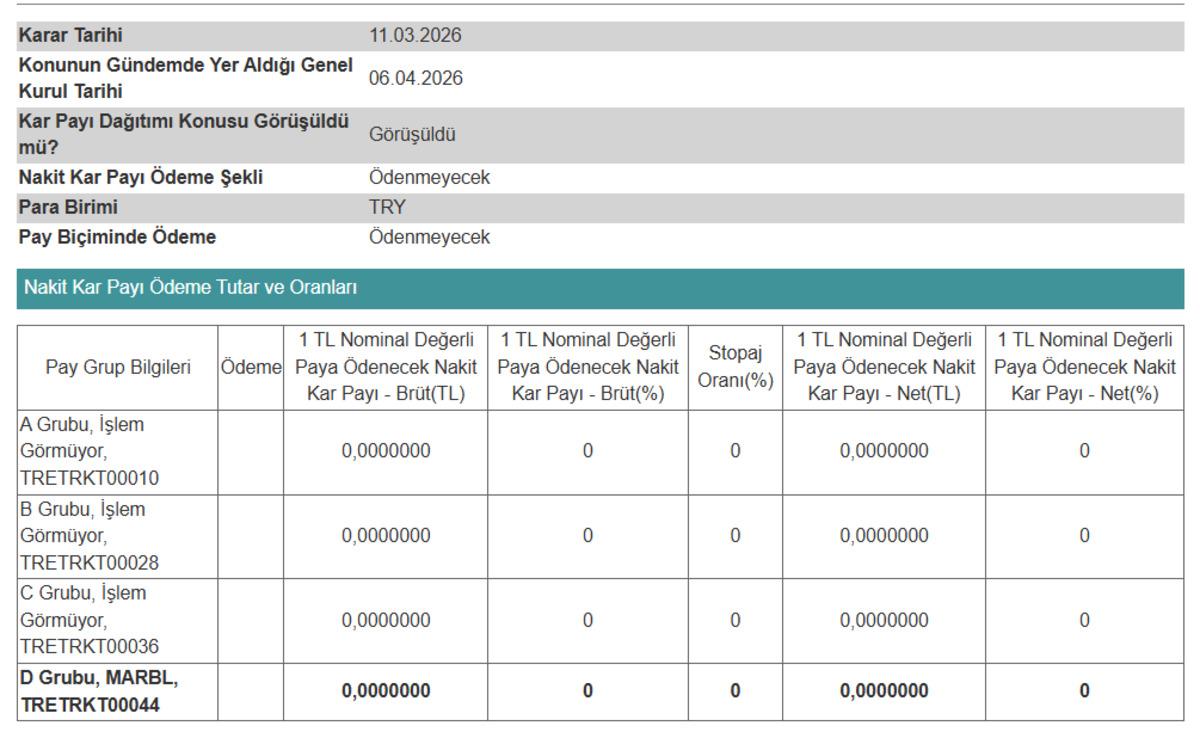
Task: Select the B Grubu TRETRKT00028 row label
Action: click(89, 536)
